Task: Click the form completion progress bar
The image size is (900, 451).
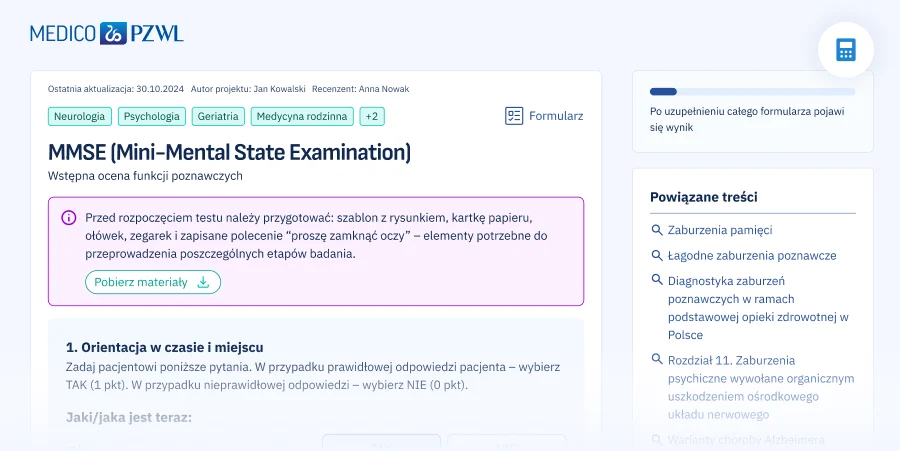Action: click(752, 92)
